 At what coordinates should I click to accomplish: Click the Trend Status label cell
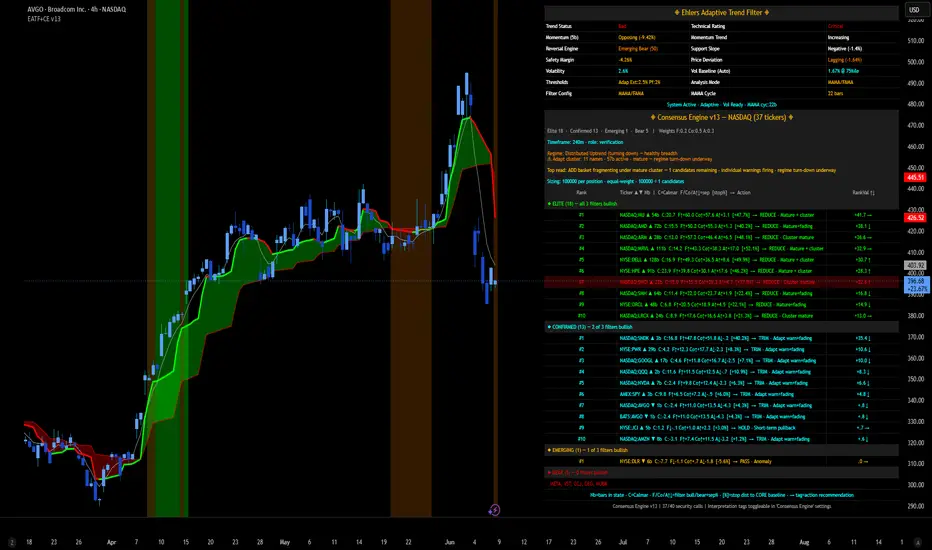559,26
